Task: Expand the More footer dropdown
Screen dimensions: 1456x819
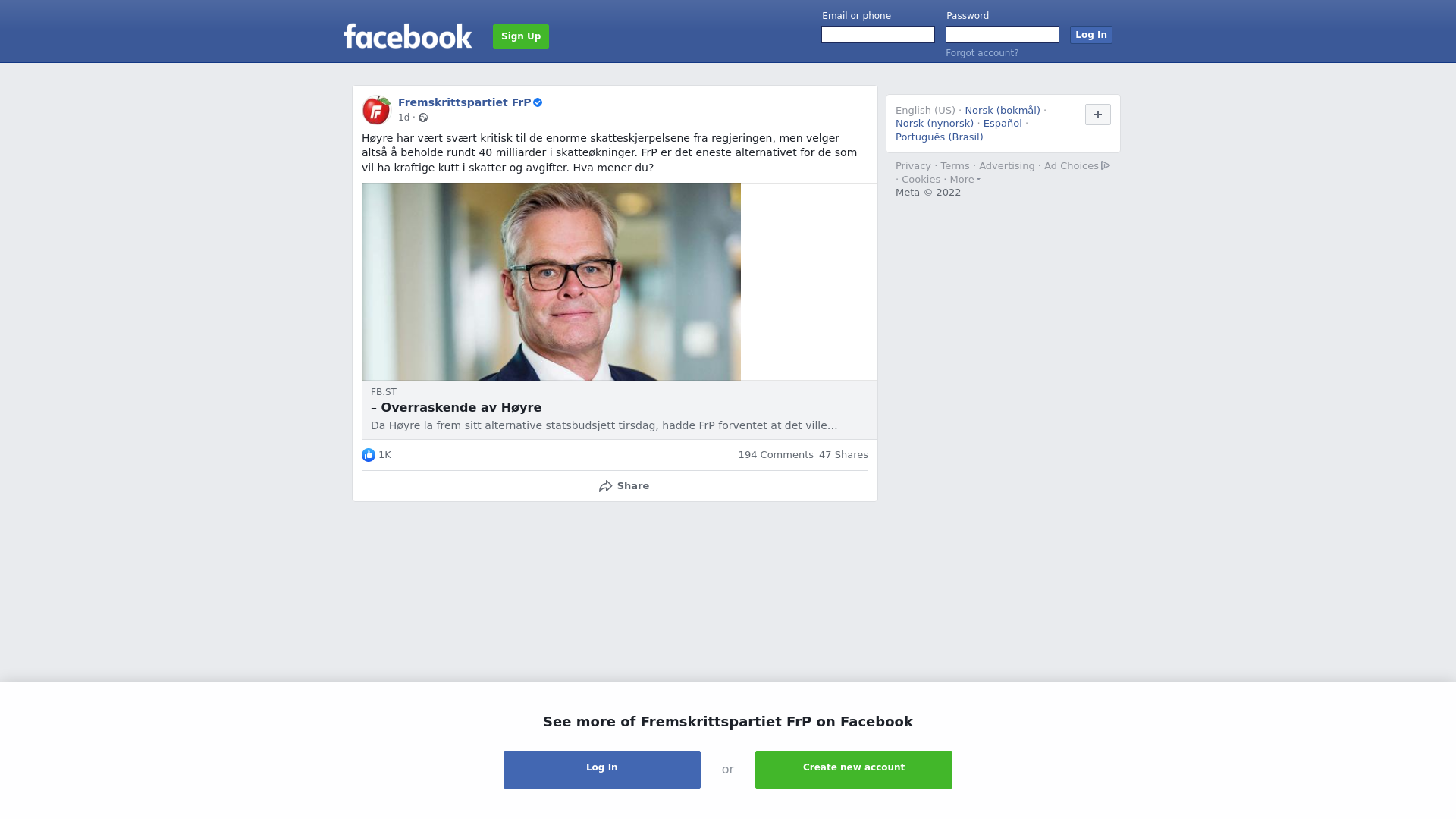Action: (x=965, y=180)
